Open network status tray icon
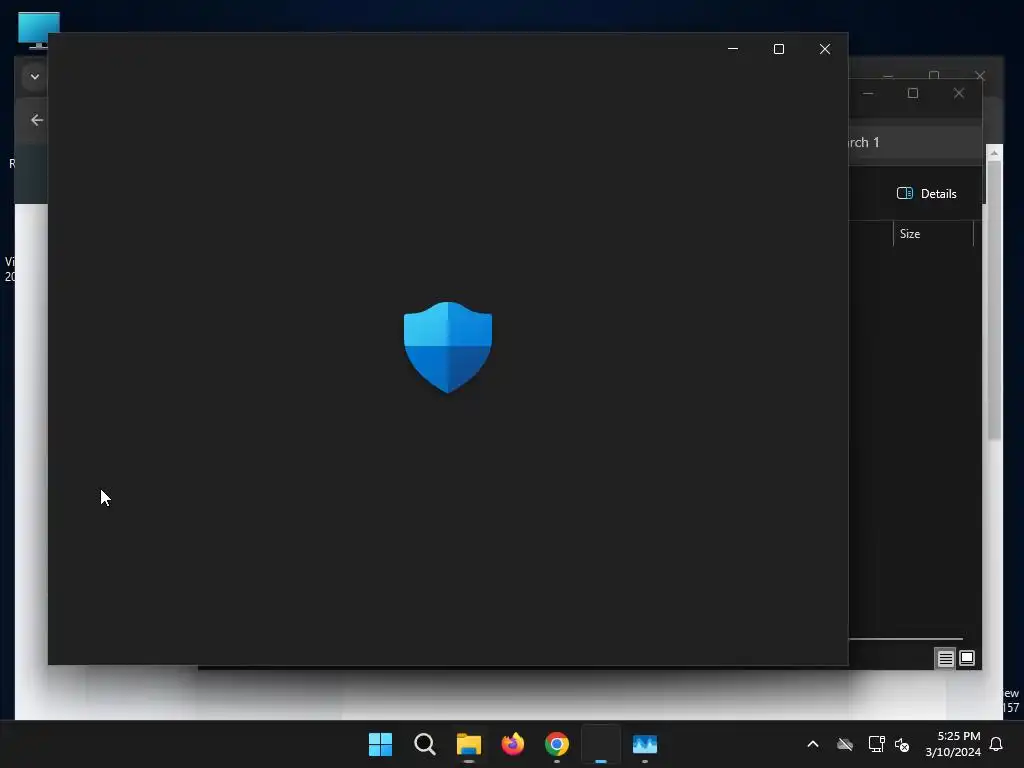The height and width of the screenshot is (768, 1024). point(876,744)
